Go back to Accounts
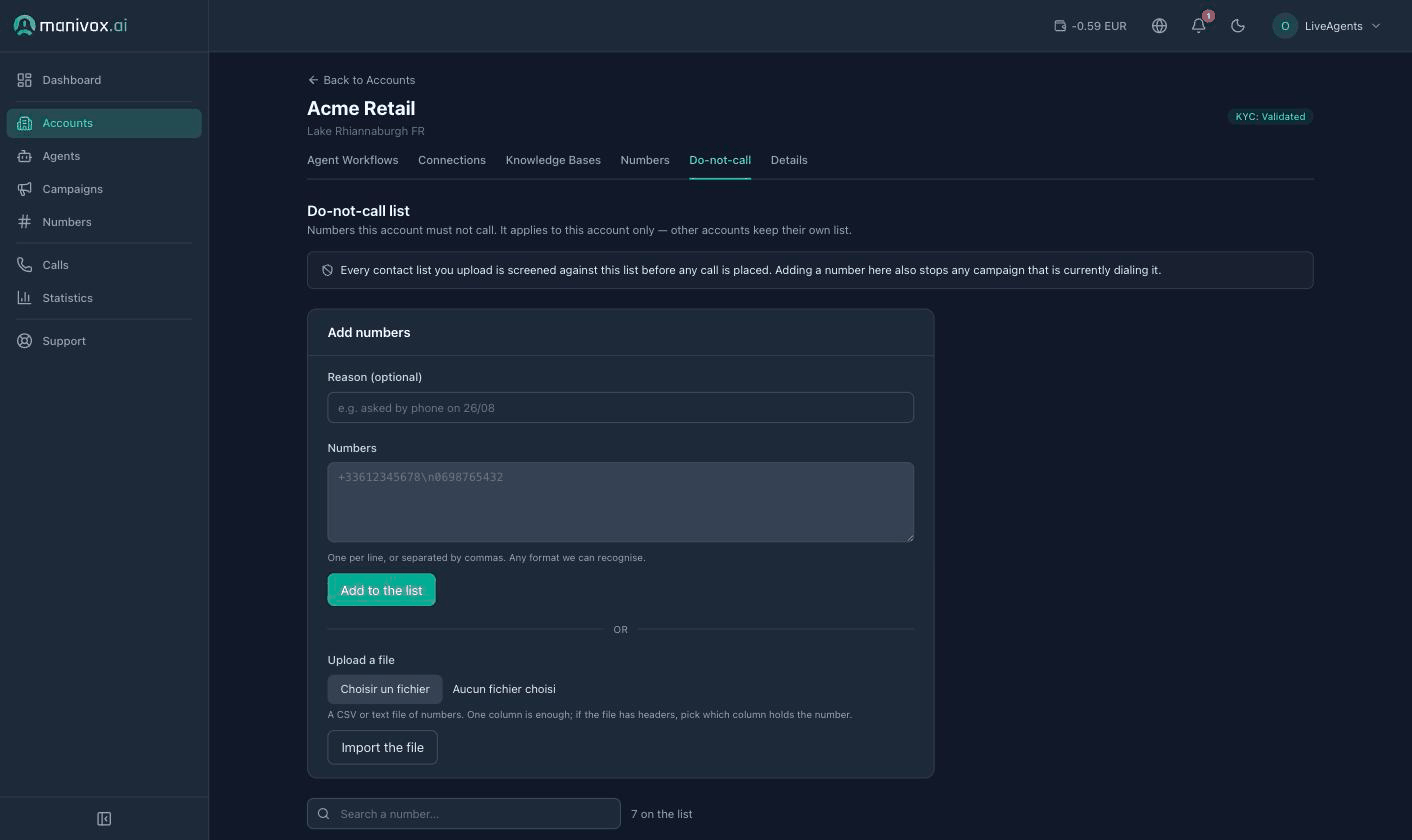The image size is (1412, 840). tap(361, 80)
